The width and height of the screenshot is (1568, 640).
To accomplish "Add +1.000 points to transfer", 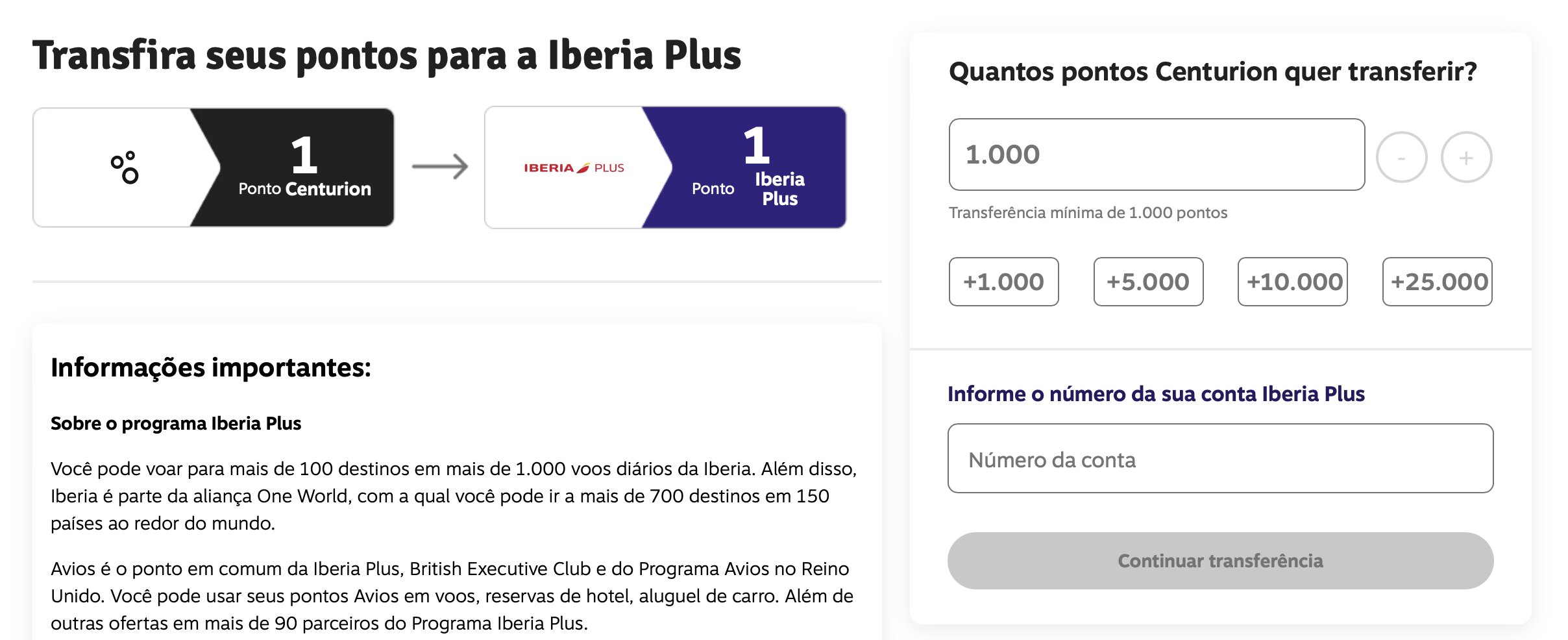I will (x=1003, y=282).
